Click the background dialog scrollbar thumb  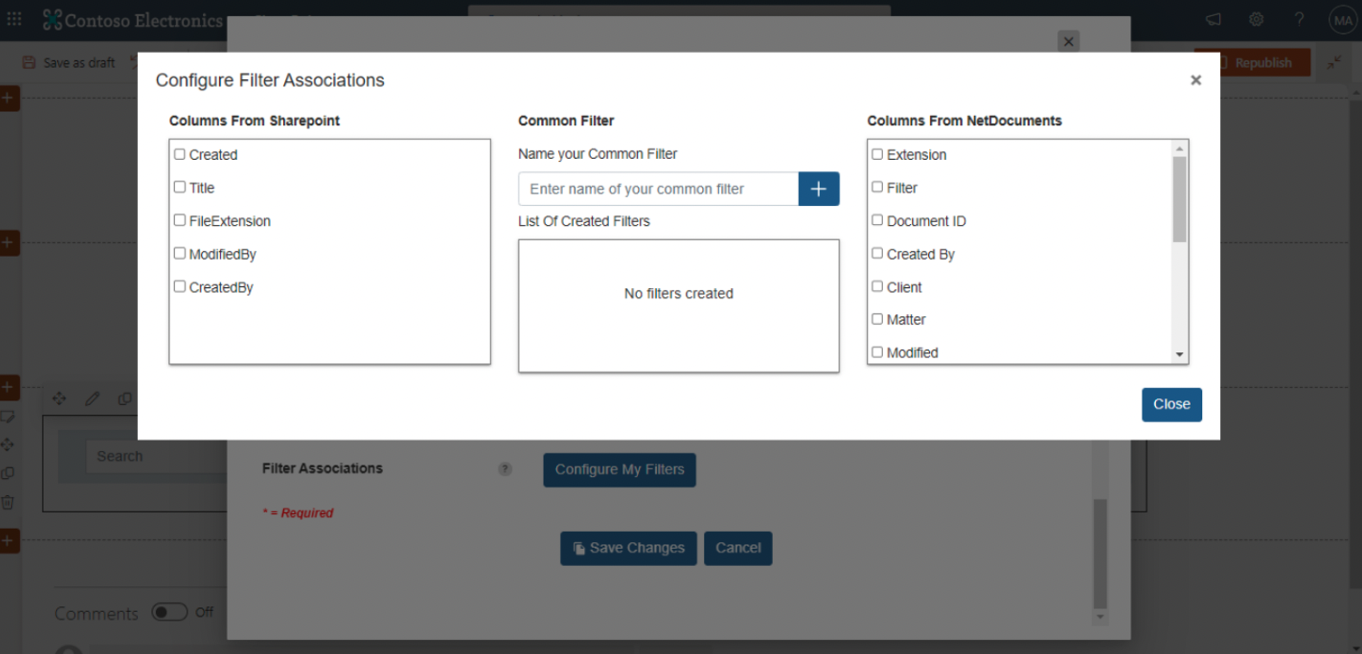tap(1100, 553)
